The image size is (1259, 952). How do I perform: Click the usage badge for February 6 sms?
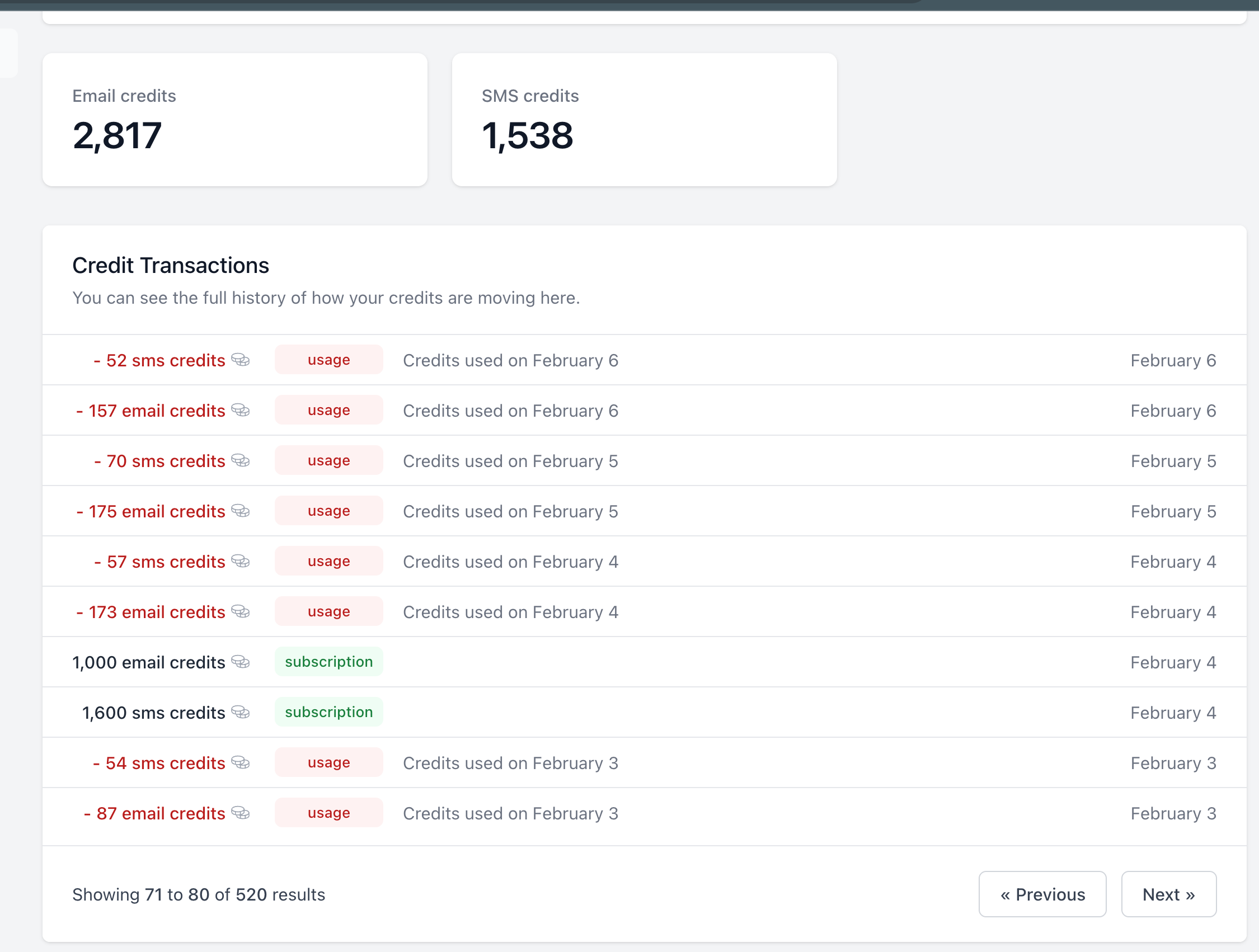point(329,360)
